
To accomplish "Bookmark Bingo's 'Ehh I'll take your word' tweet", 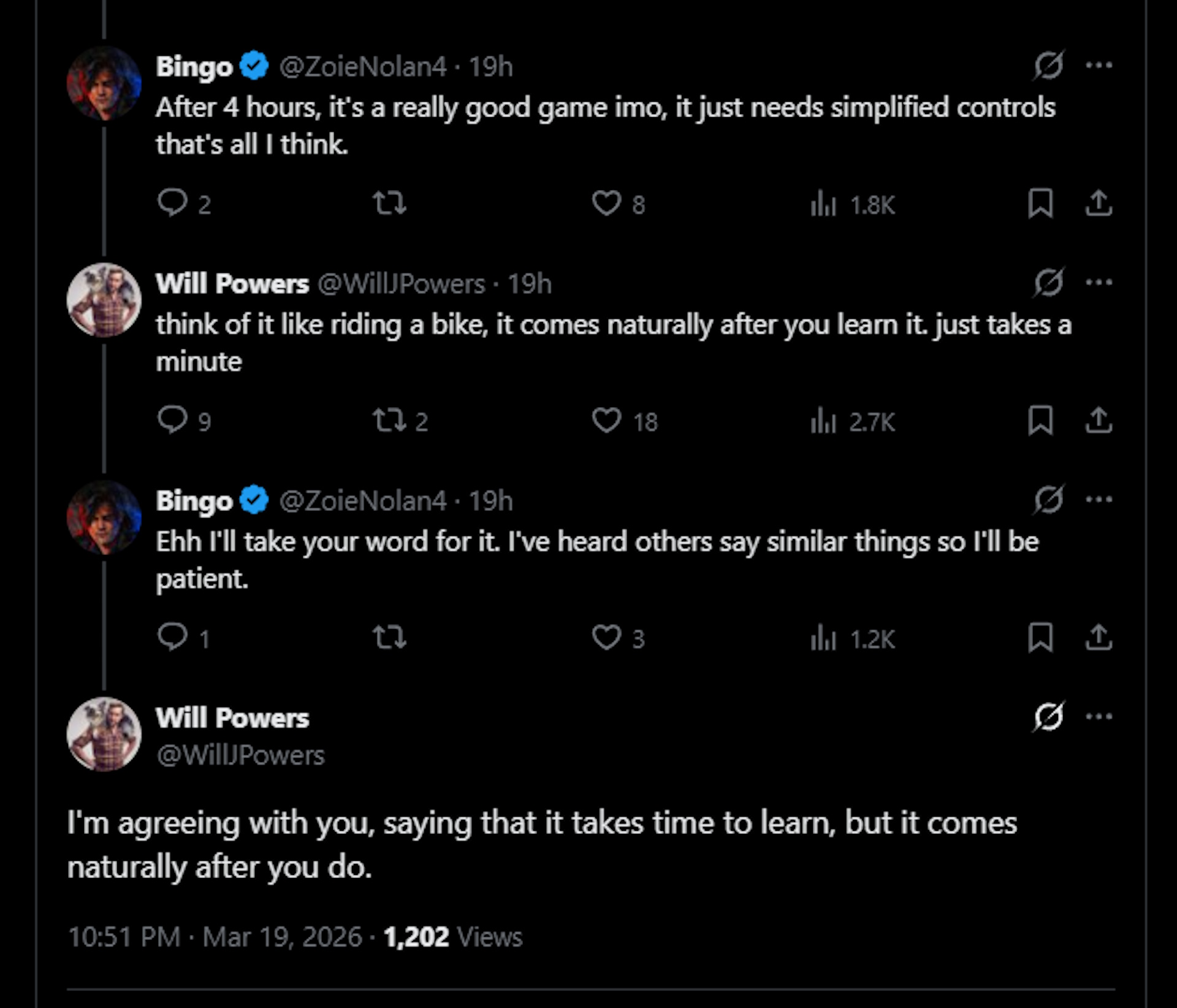I will pyautogui.click(x=1040, y=638).
